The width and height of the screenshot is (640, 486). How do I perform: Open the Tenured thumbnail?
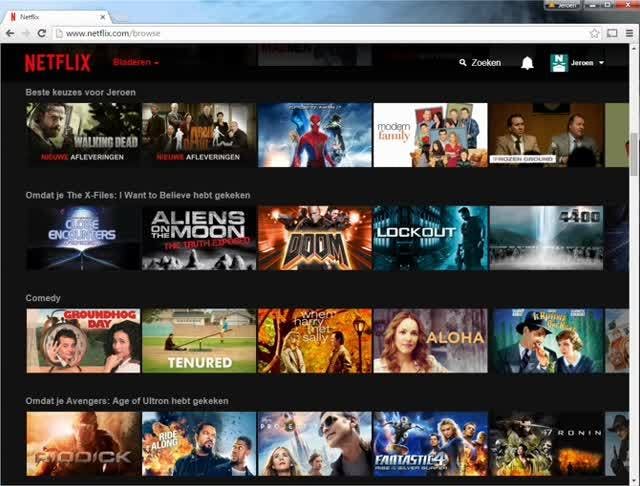199,341
